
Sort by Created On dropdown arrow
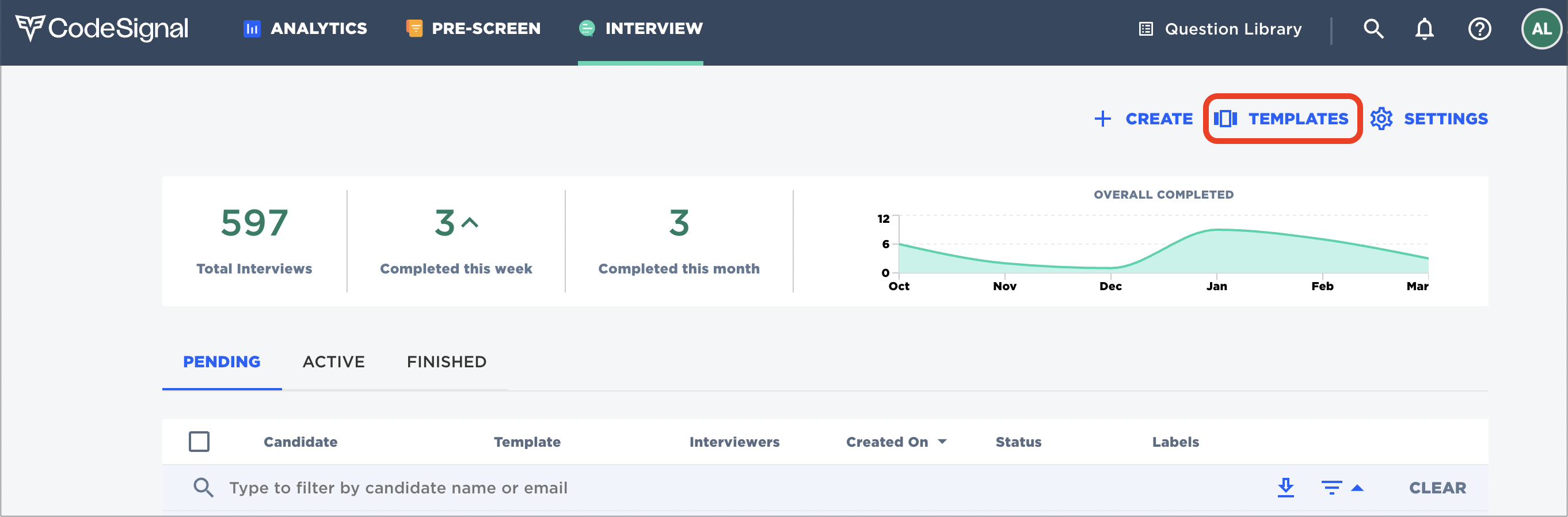942,442
